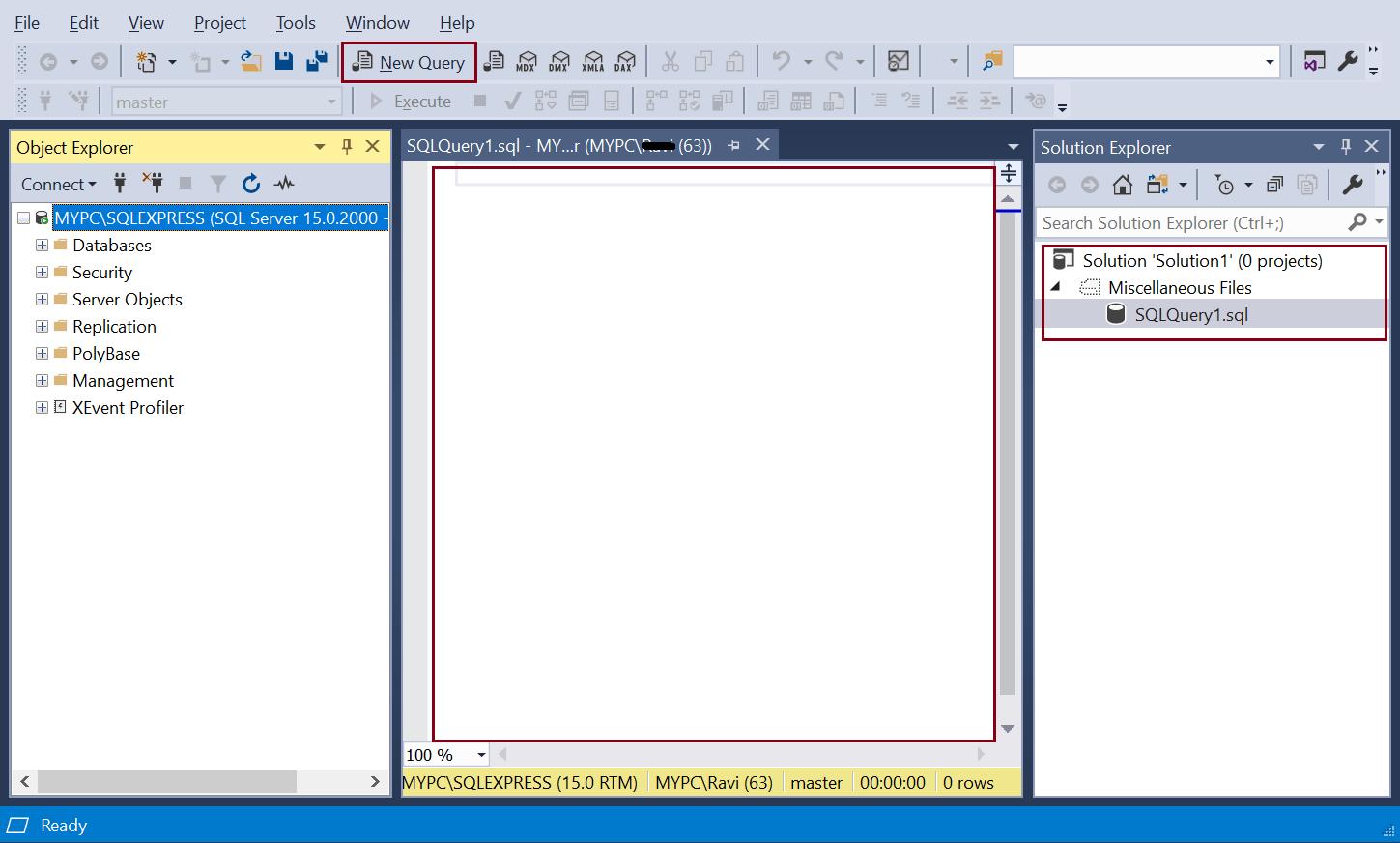Open a new MDX query window
Viewport: 1400px width, 843px height.
526,61
